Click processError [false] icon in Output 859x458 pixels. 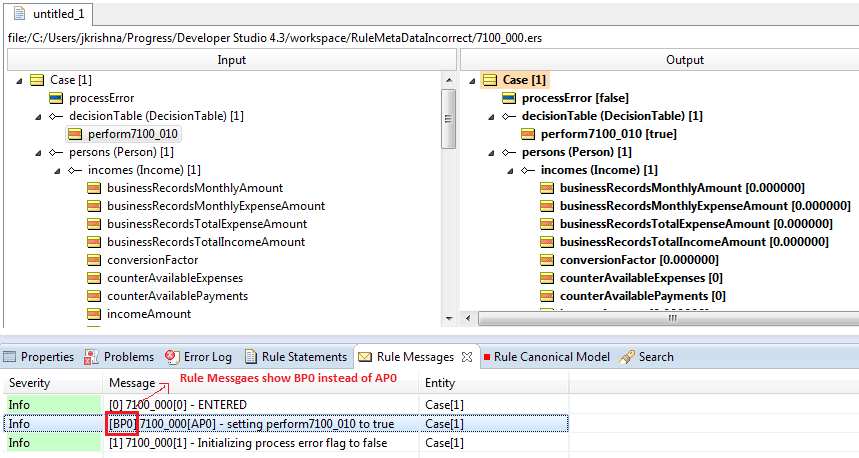(x=509, y=98)
